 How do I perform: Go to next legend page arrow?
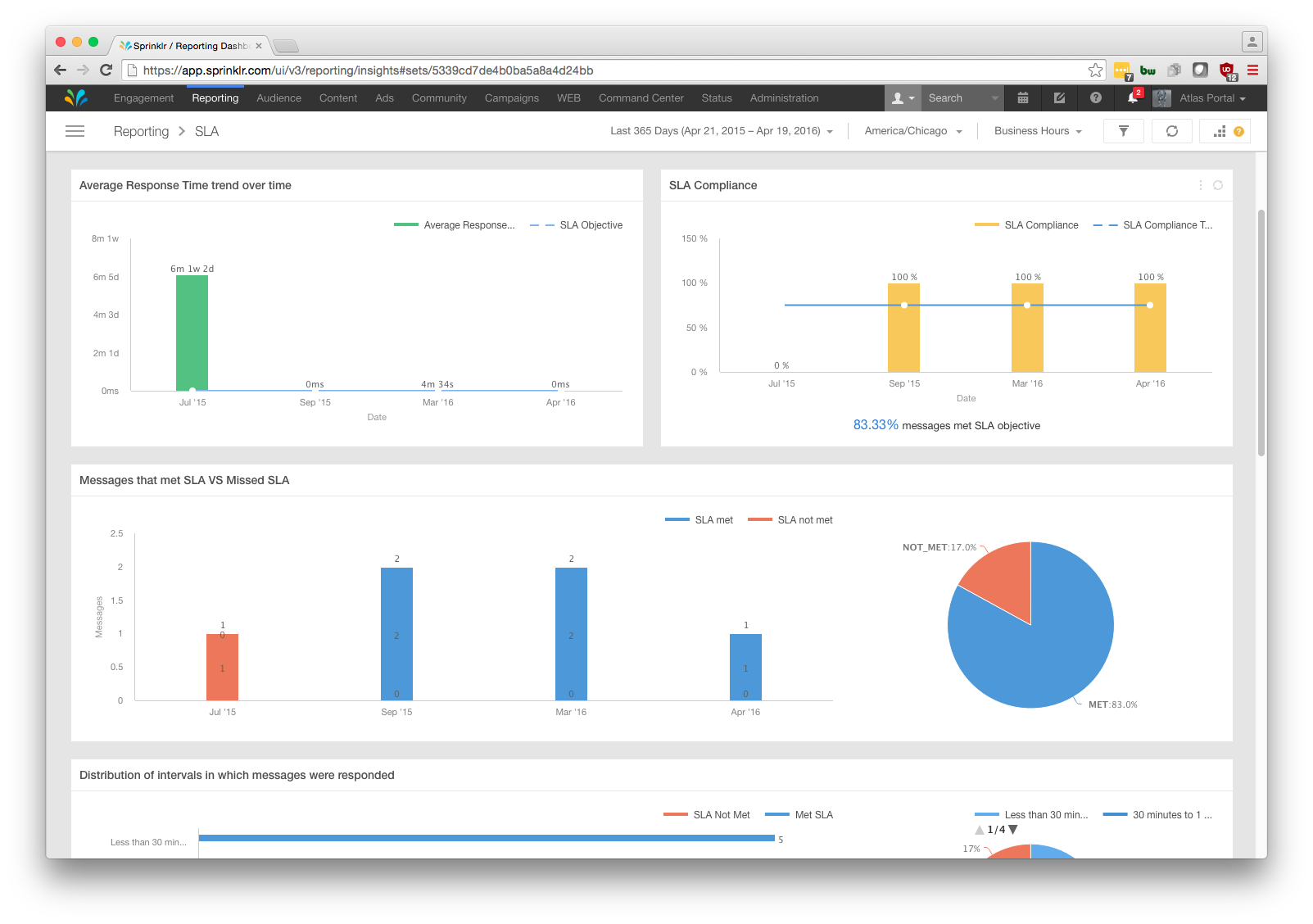click(x=1013, y=830)
